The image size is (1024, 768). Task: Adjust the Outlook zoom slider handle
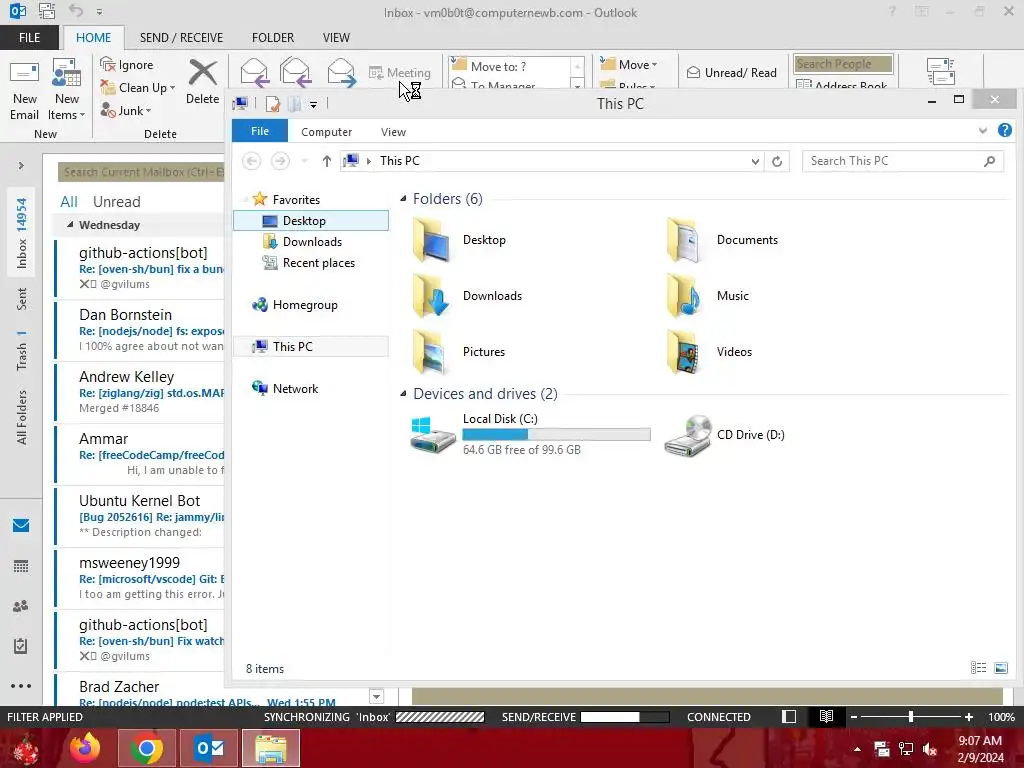tap(911, 717)
